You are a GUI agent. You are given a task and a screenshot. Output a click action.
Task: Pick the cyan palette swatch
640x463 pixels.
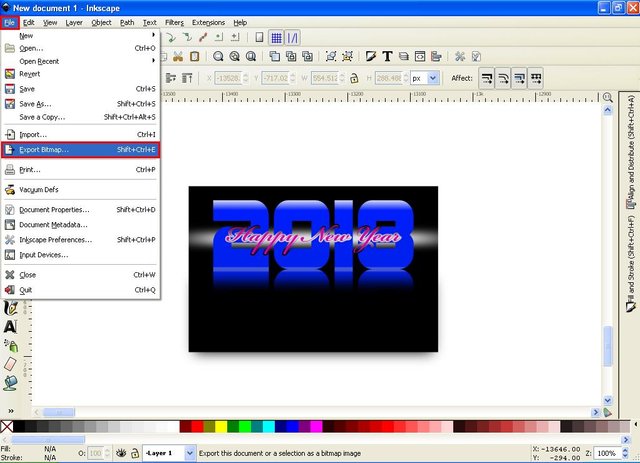click(x=269, y=427)
